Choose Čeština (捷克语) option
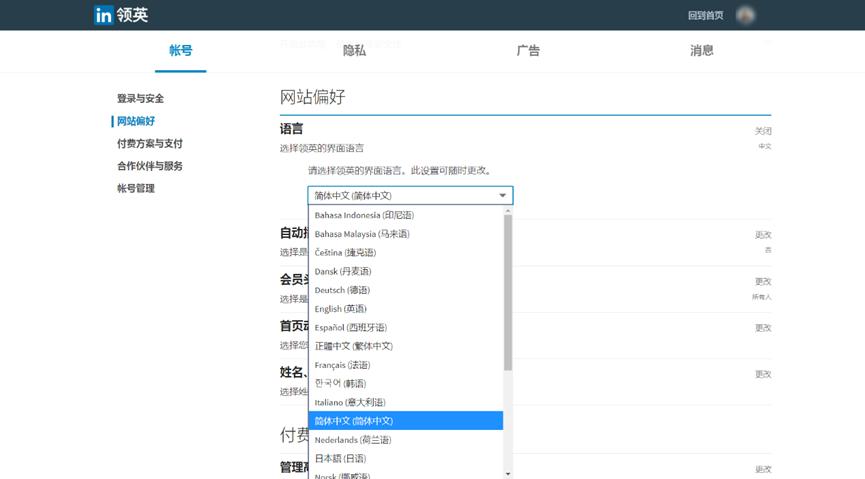Image resolution: width=865 pixels, height=479 pixels. (405, 253)
